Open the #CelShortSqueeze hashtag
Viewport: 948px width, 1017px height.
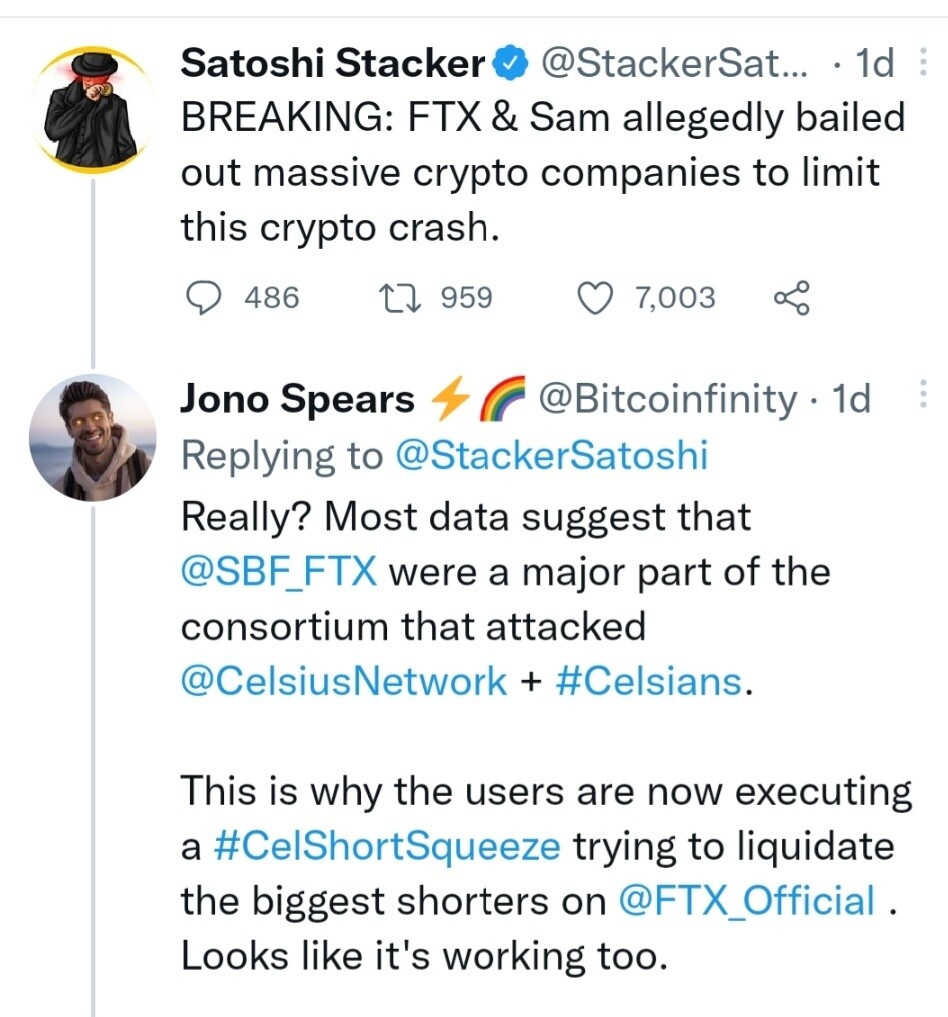pyautogui.click(x=386, y=847)
